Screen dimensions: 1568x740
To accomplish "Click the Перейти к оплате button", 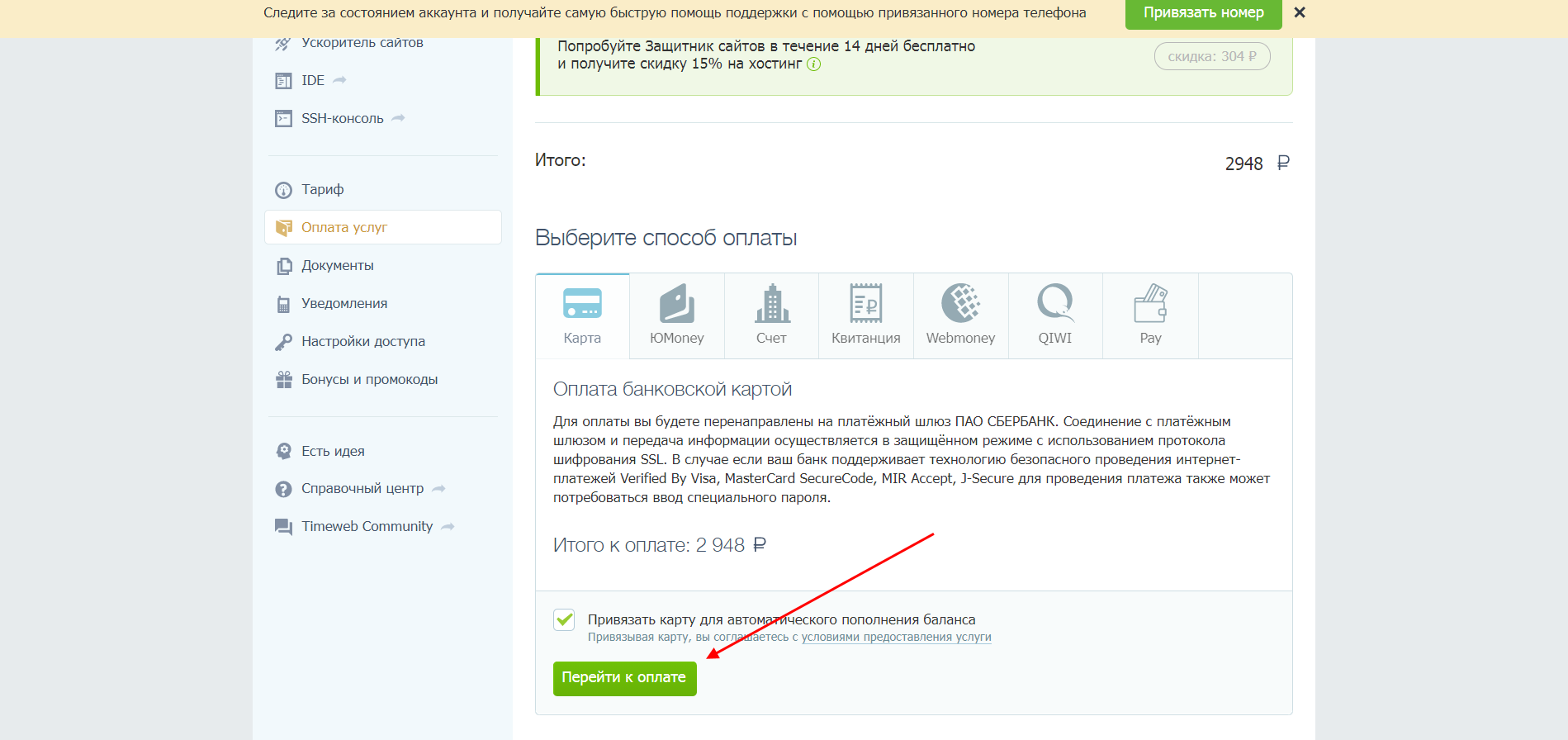I will click(x=625, y=678).
